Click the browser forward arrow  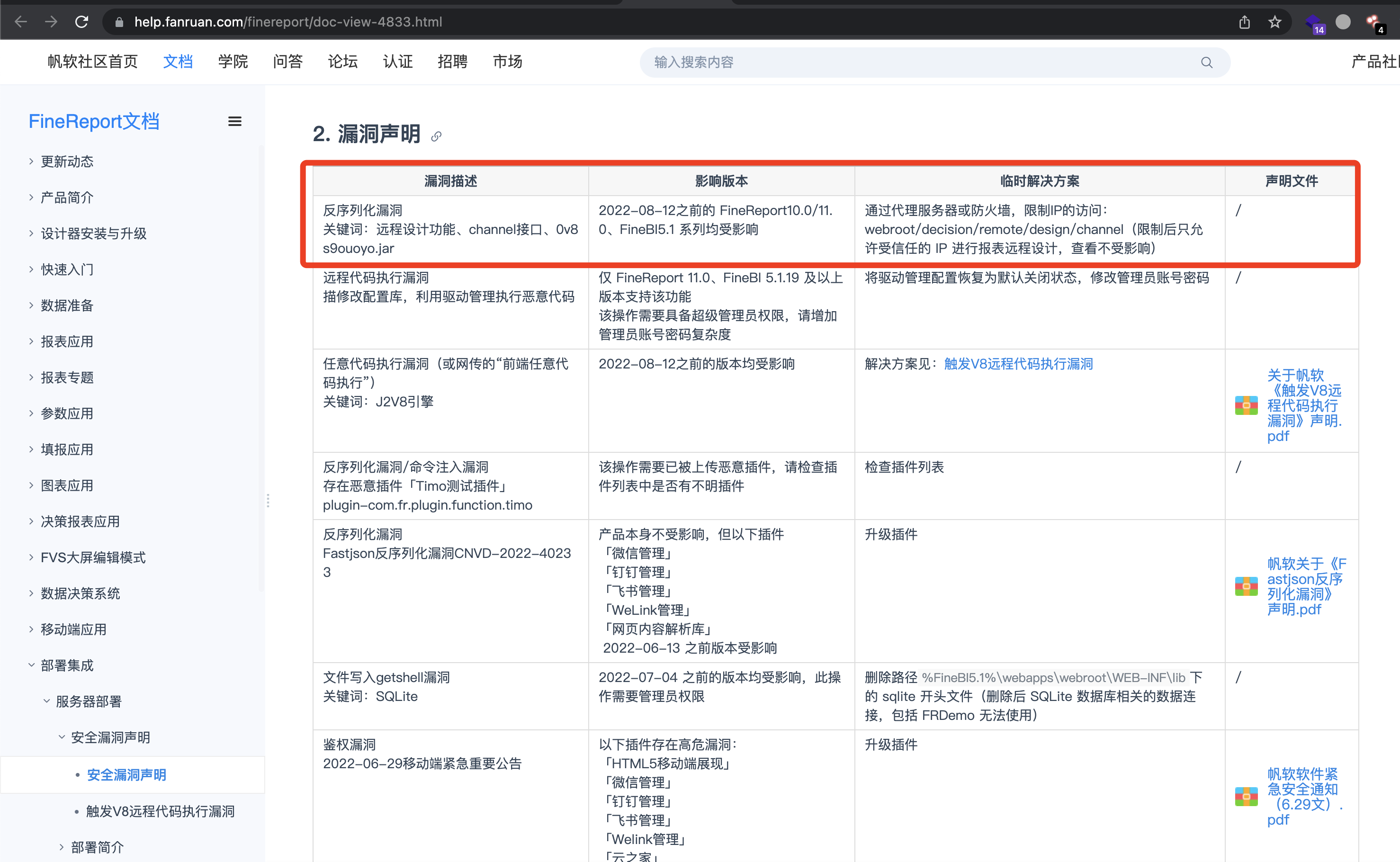click(x=51, y=22)
